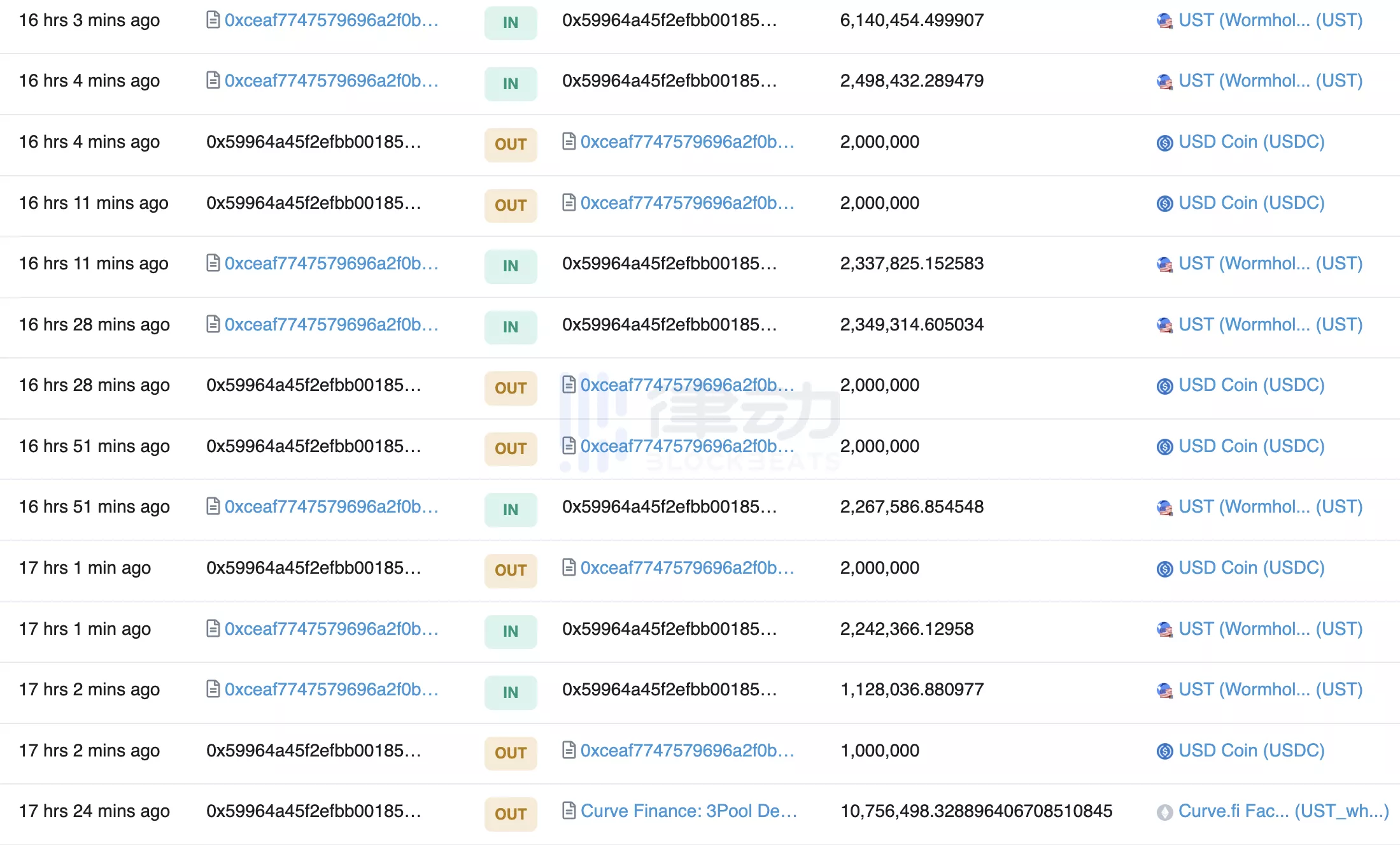Open UST (Wormhol... token in 2,337,825.152583 row
Image resolution: width=1400 pixels, height=845 pixels.
coord(1270,263)
